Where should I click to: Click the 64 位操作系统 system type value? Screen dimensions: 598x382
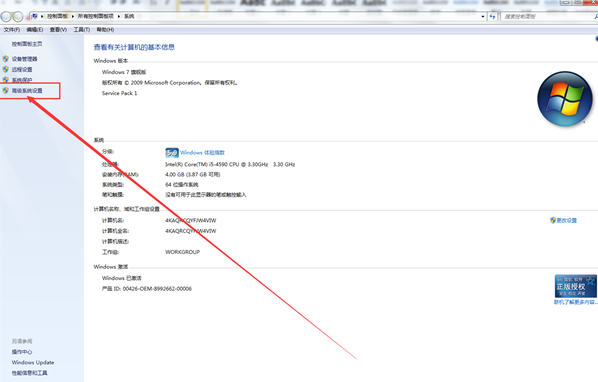tap(182, 185)
